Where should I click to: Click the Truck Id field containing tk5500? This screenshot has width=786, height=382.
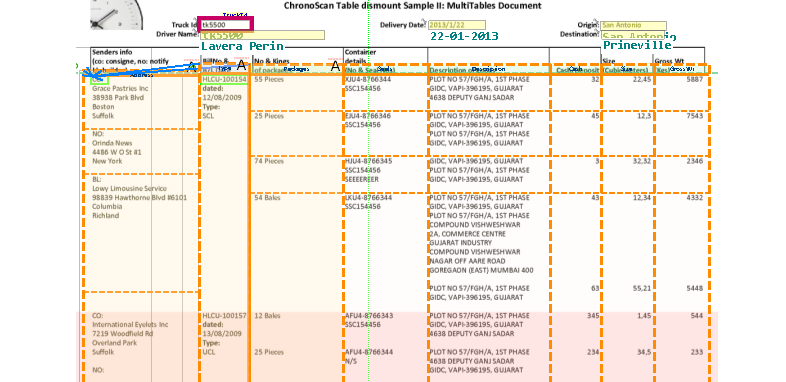coord(225,25)
